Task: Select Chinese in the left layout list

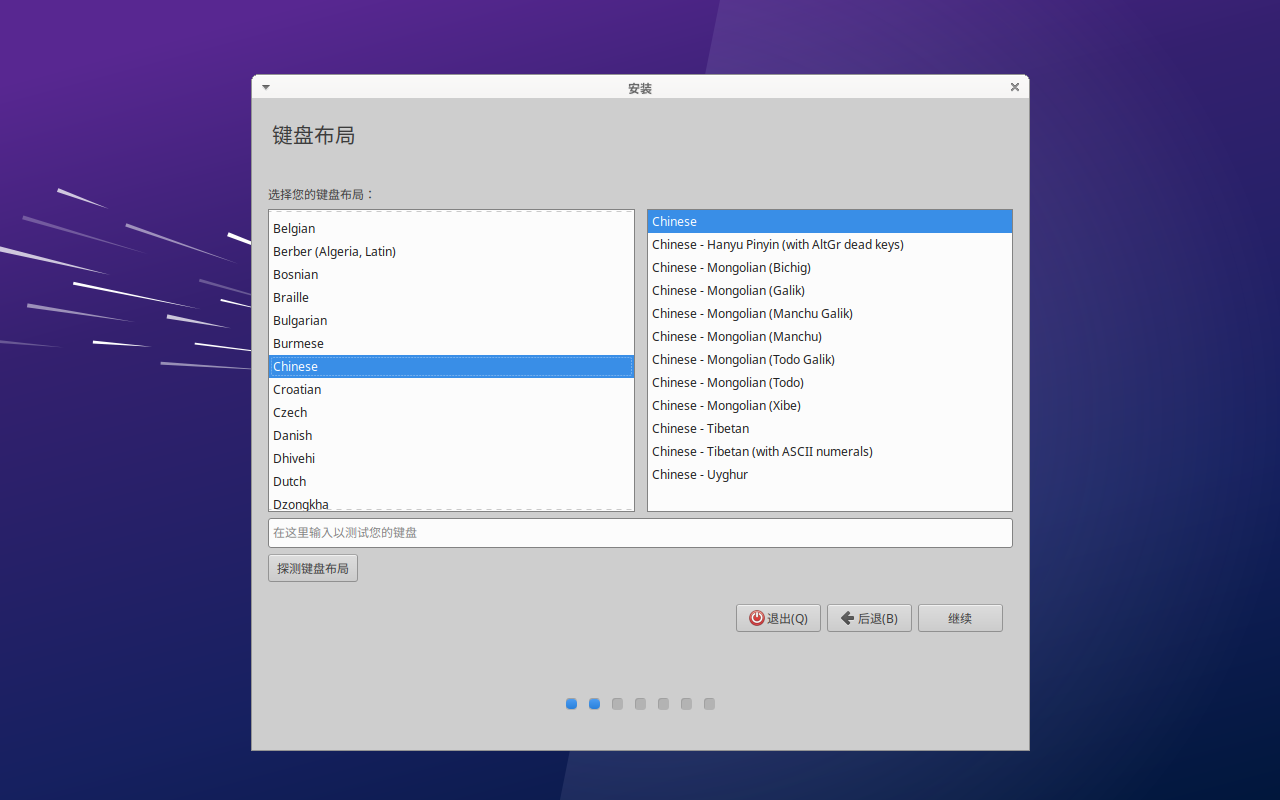Action: point(451,366)
